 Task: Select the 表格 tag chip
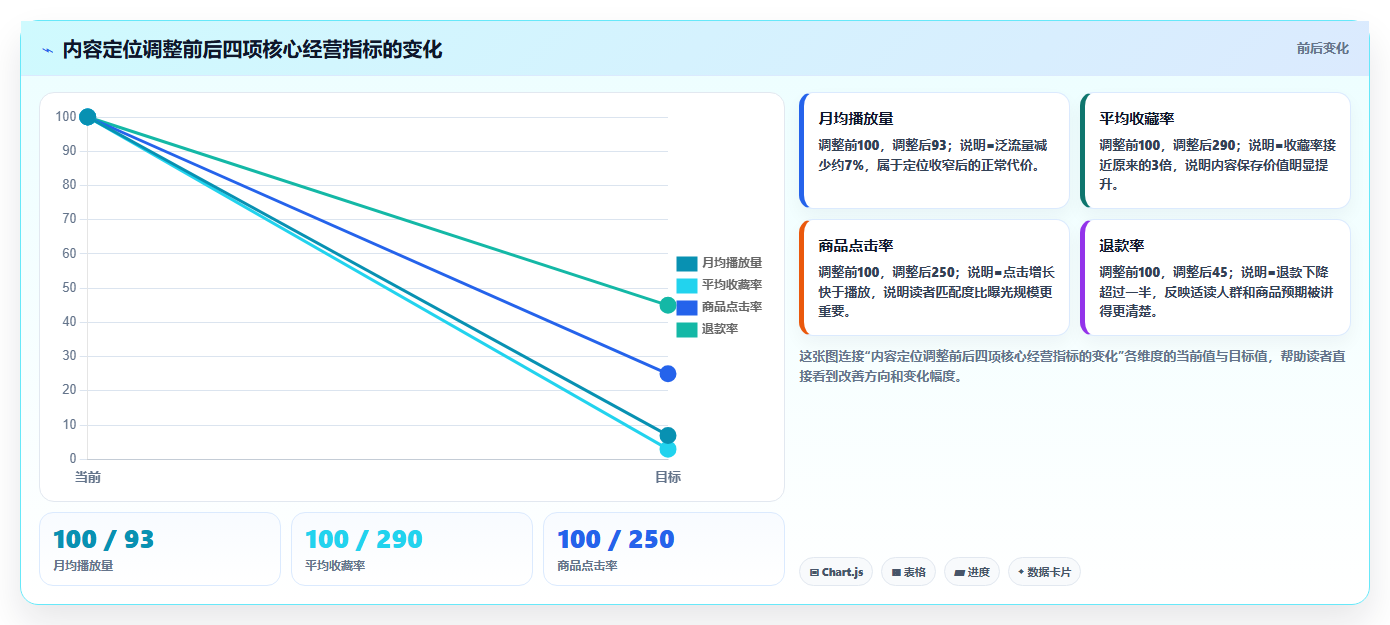pos(908,572)
